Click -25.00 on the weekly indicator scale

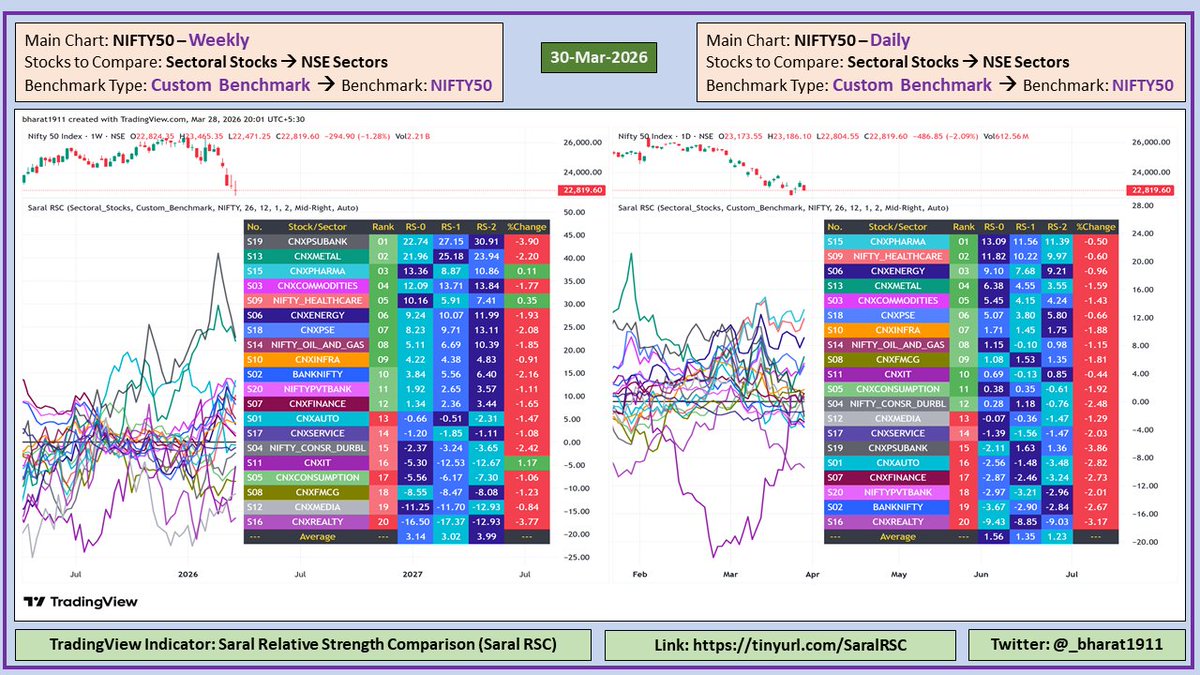575,557
